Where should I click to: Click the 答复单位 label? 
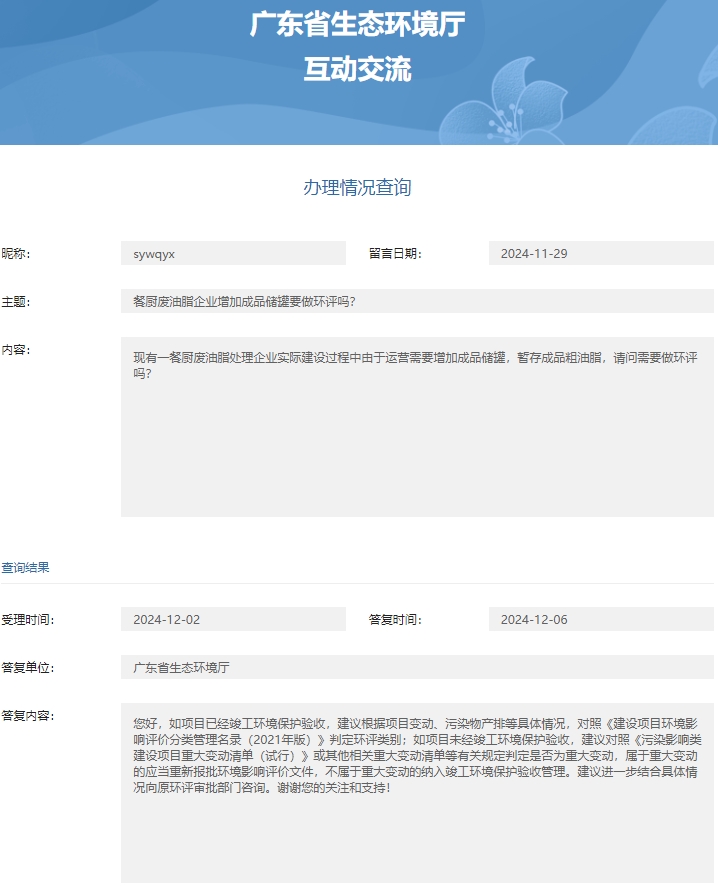28,667
